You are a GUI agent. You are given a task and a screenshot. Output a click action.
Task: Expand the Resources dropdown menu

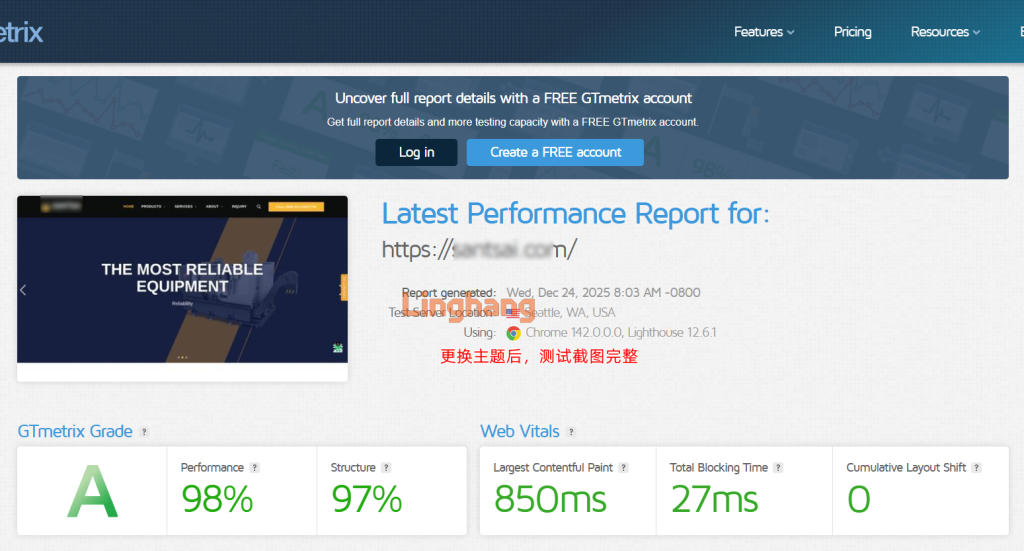[945, 32]
